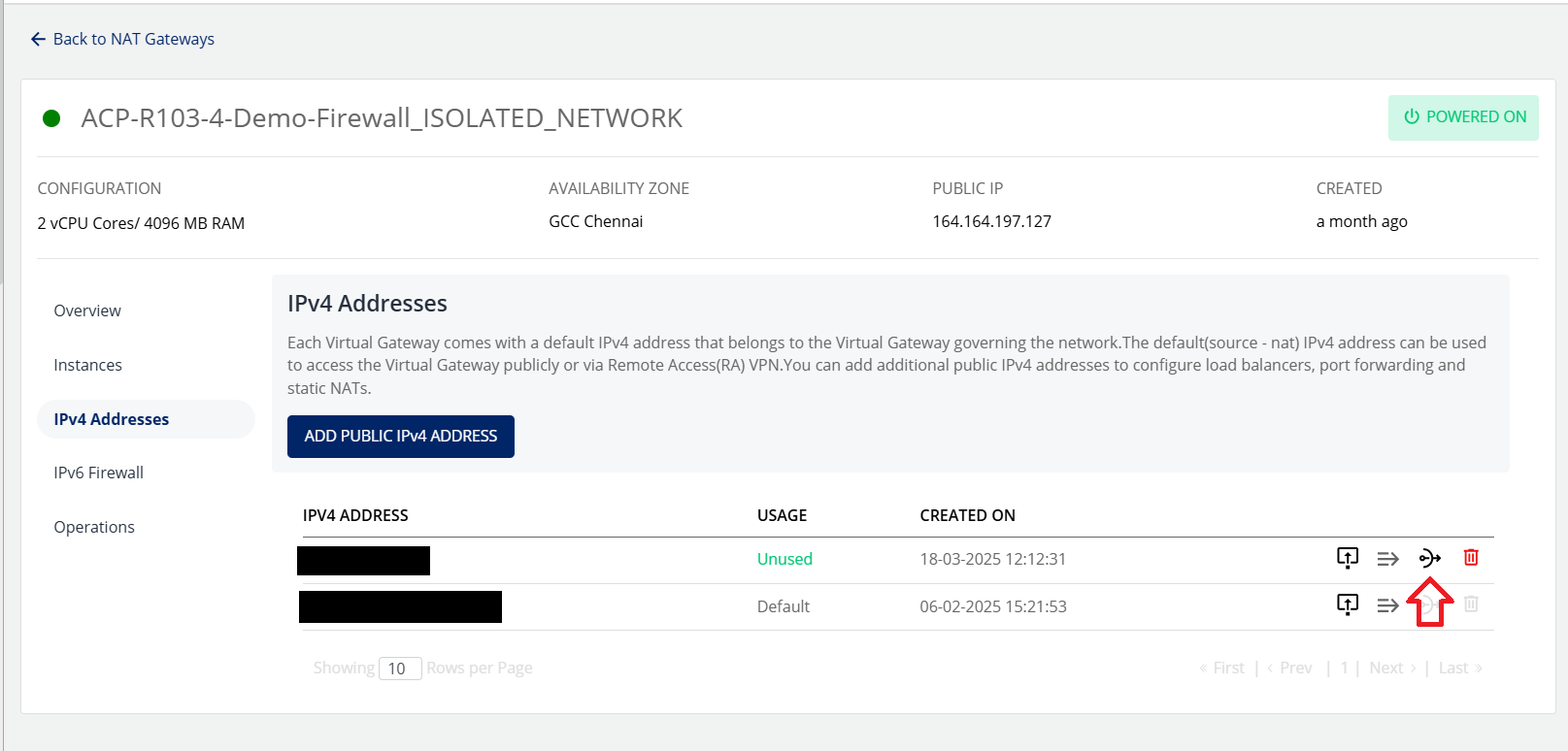
Task: Click the 'GCC Chennai' availability zone value
Action: click(596, 221)
